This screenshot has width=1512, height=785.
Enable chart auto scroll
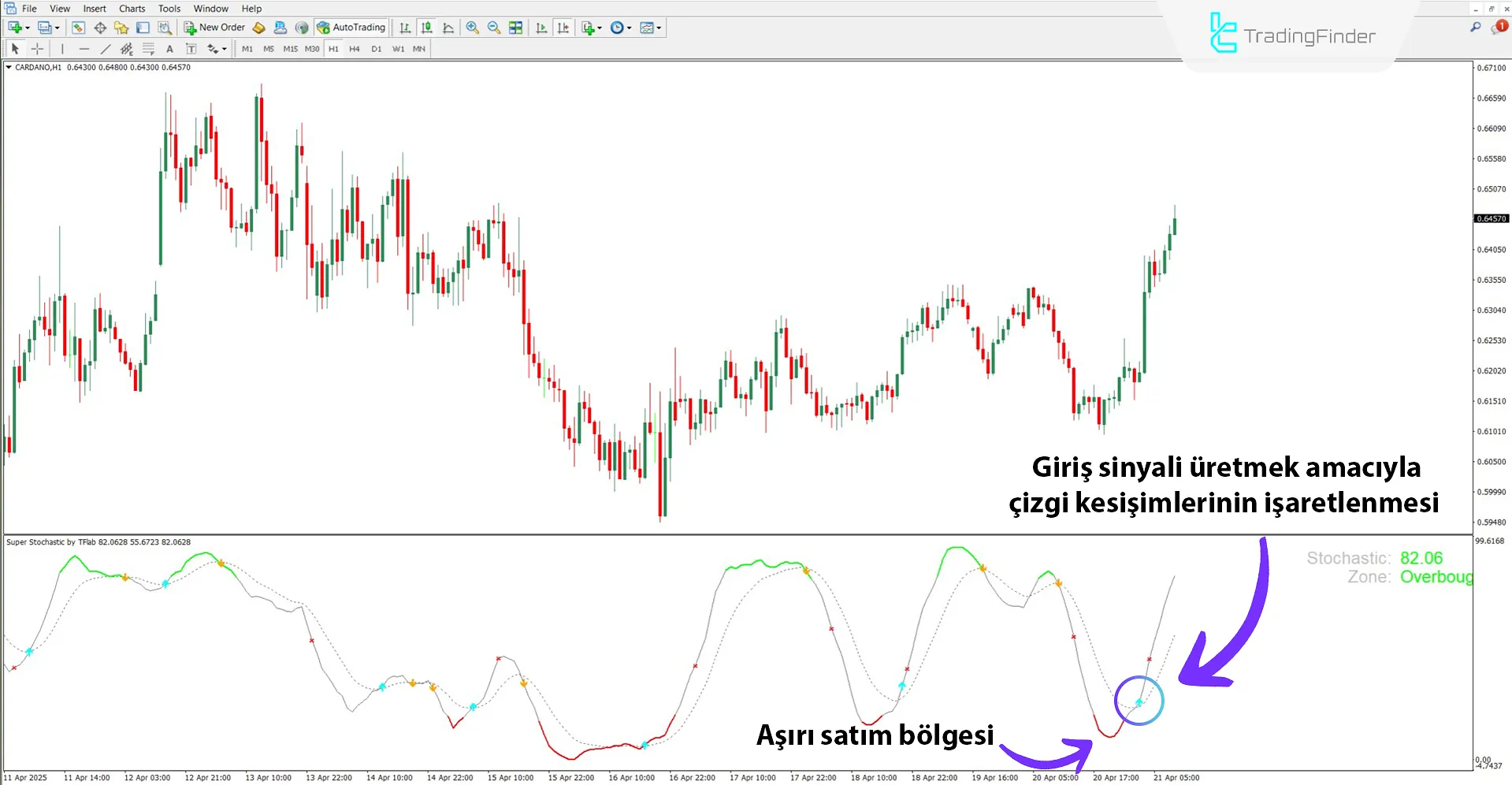(541, 28)
